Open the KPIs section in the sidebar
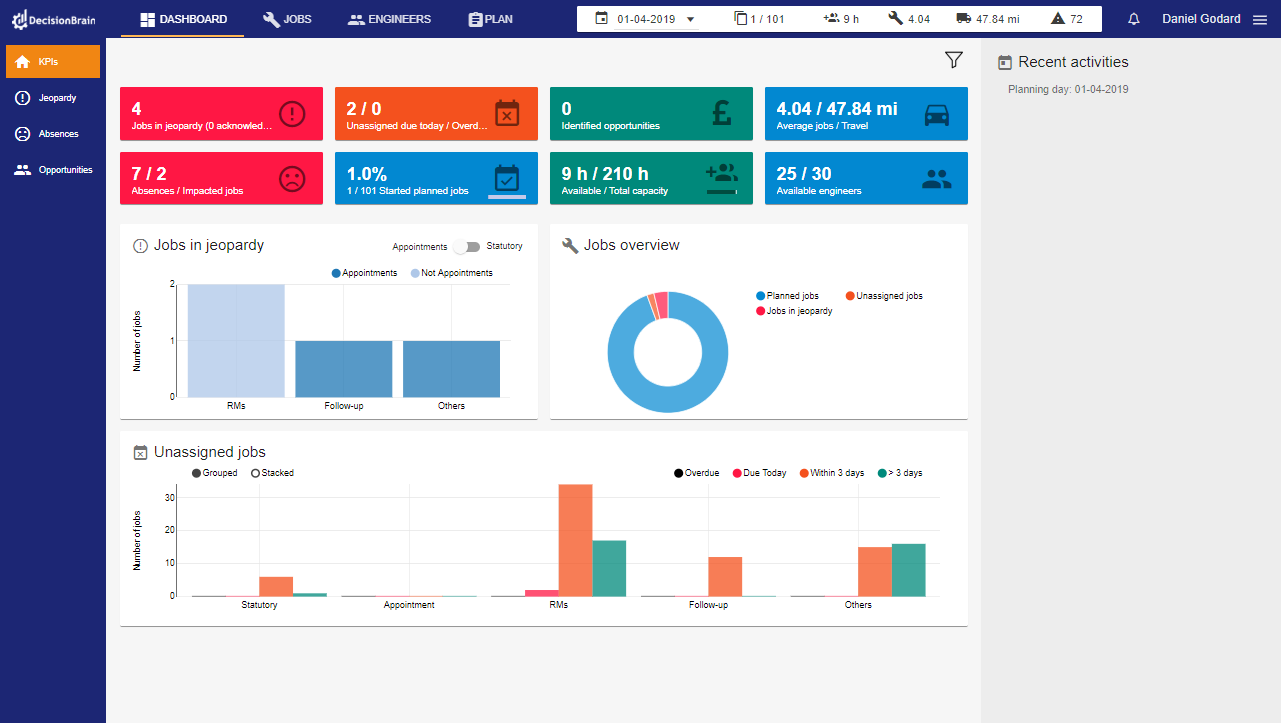This screenshot has width=1281, height=723. [x=52, y=61]
